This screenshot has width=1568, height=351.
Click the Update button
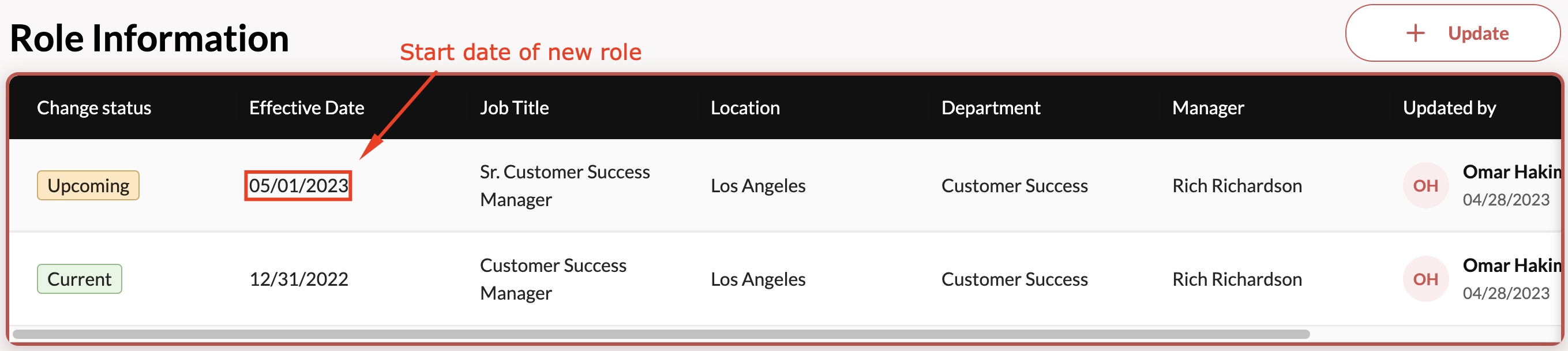1453,33
